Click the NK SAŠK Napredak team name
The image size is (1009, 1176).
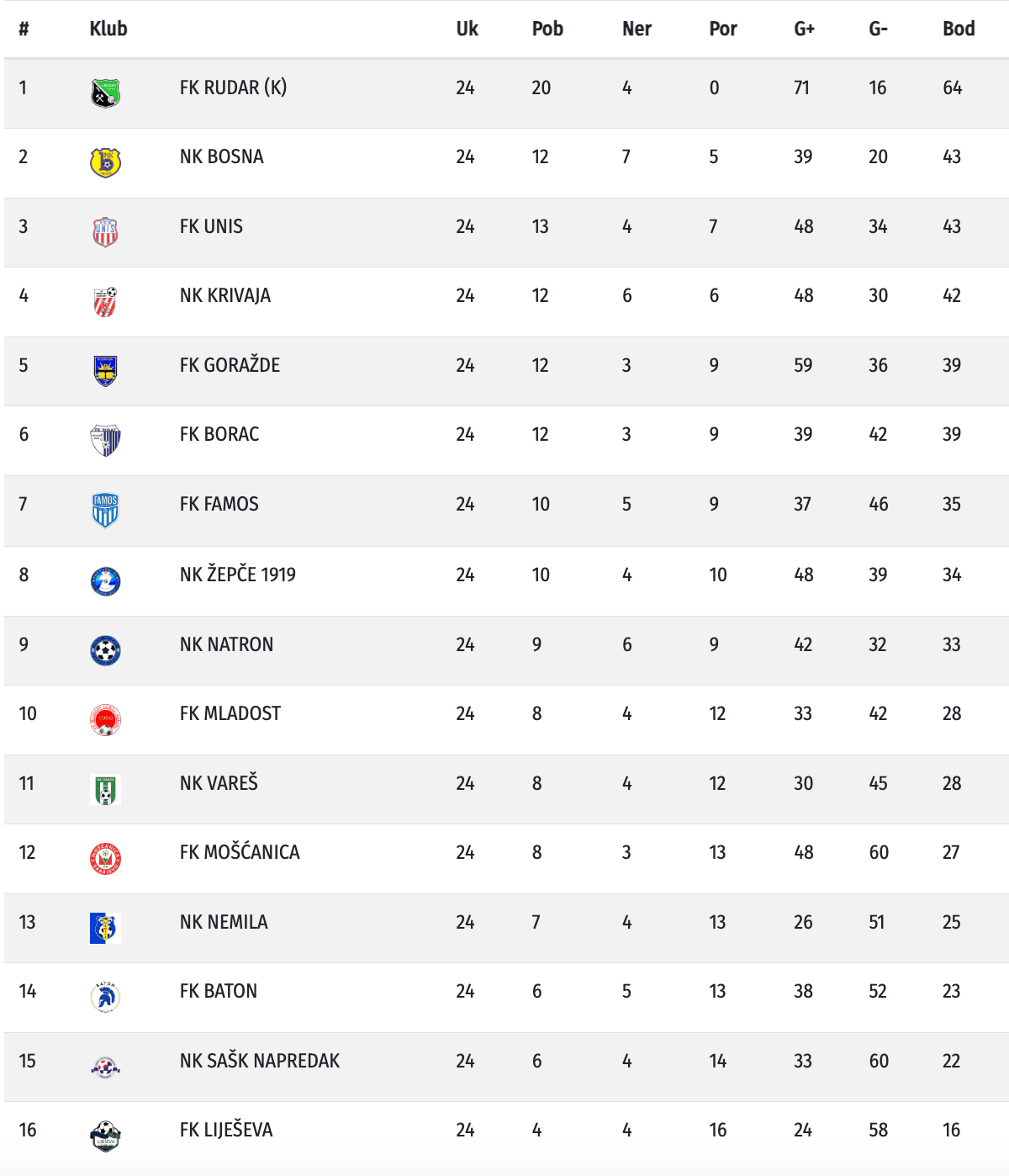(260, 1061)
